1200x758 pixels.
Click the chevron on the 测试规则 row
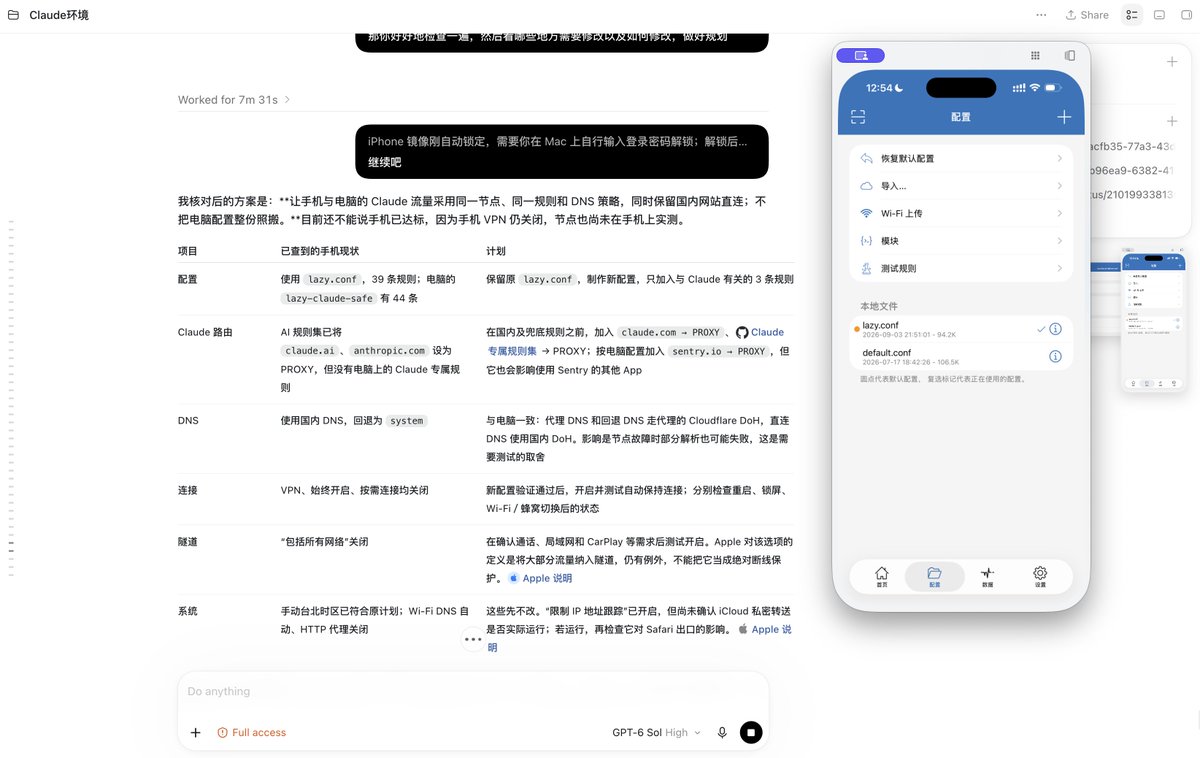point(1060,268)
